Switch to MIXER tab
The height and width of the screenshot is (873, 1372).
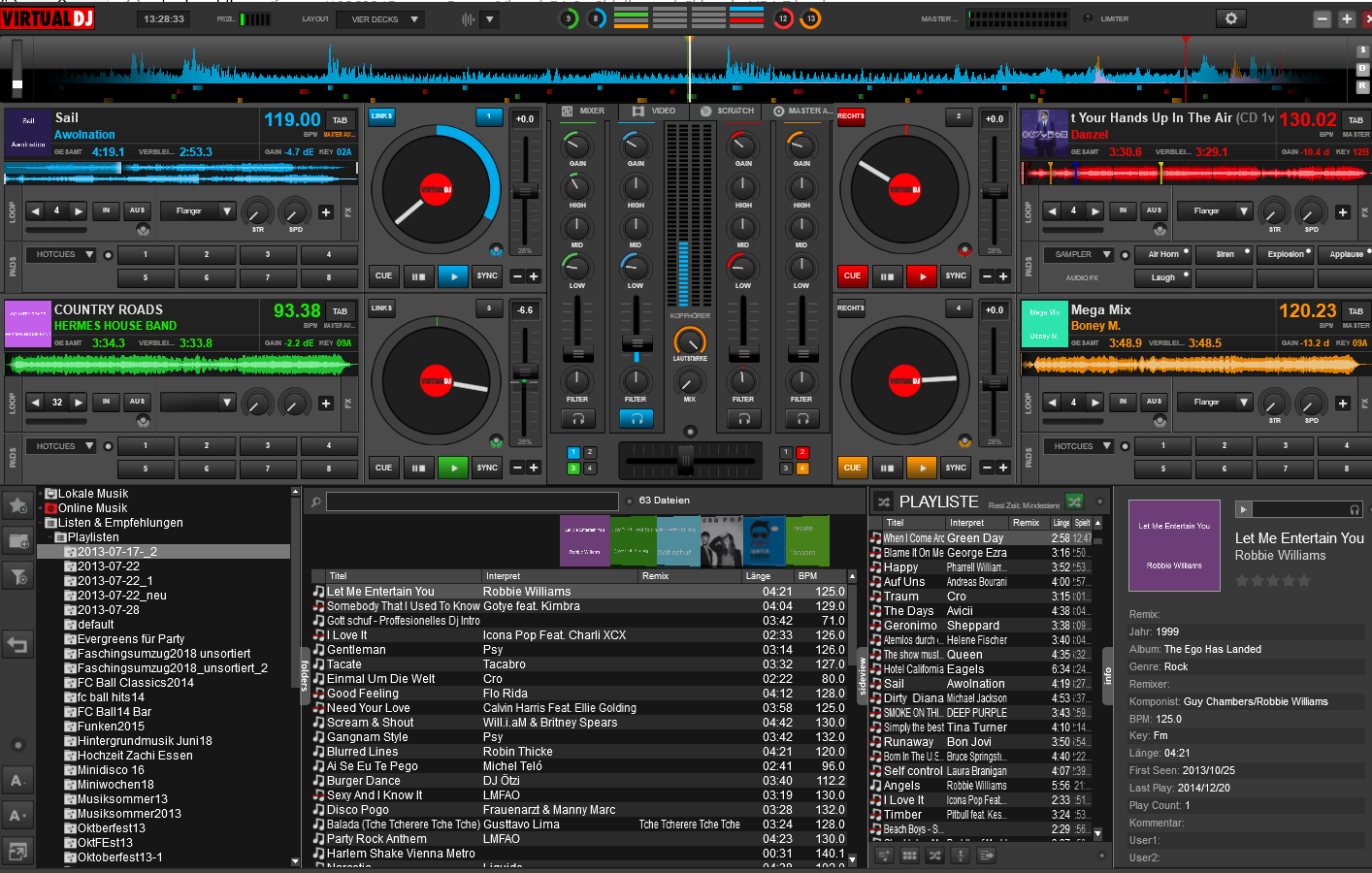coord(583,112)
